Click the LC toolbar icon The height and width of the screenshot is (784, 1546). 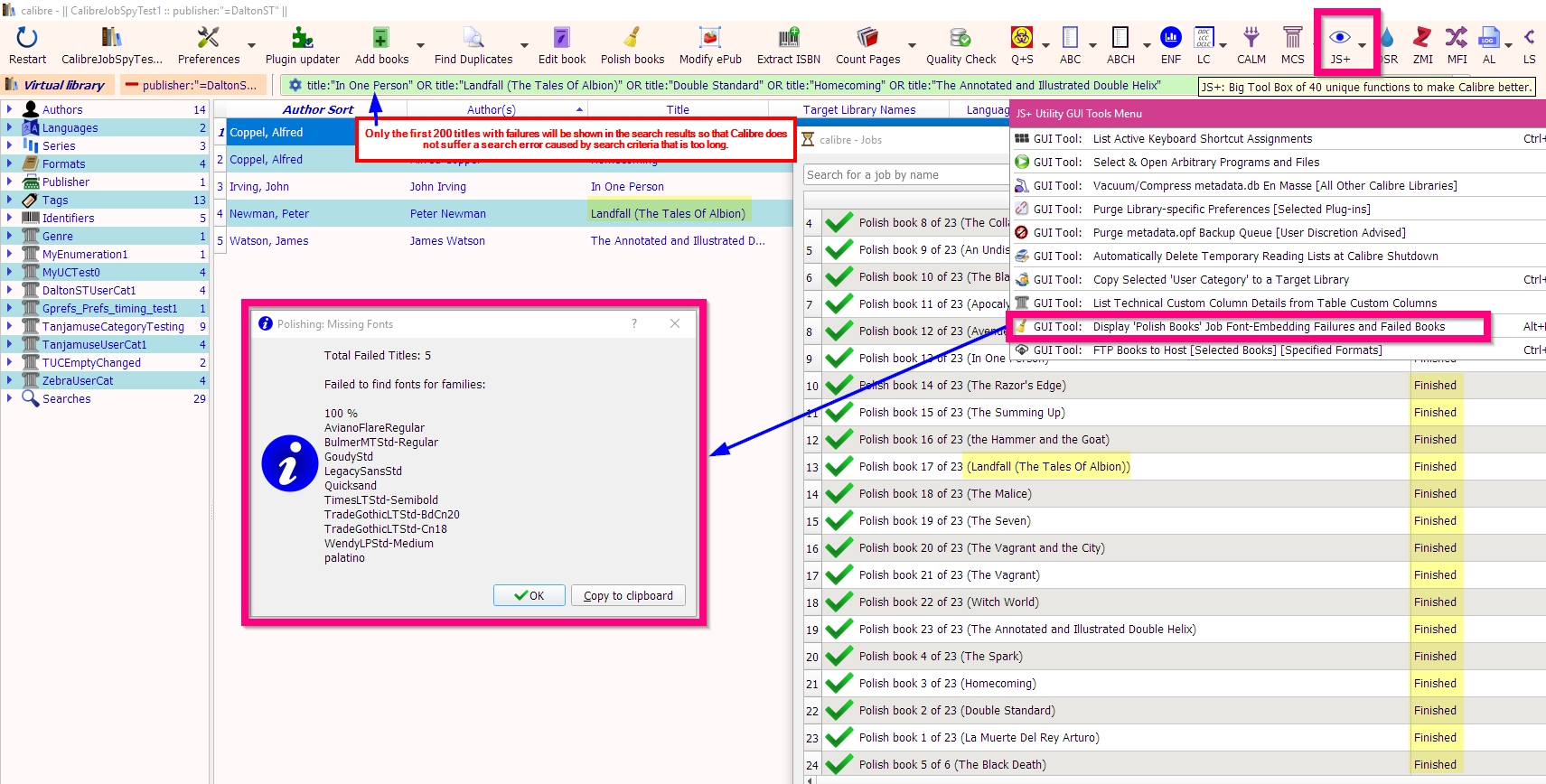(x=1204, y=37)
